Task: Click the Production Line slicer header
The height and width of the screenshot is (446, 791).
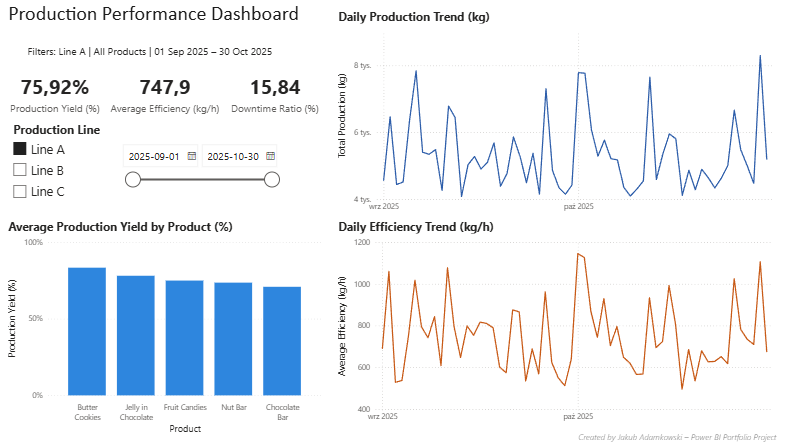Action: pyautogui.click(x=56, y=130)
